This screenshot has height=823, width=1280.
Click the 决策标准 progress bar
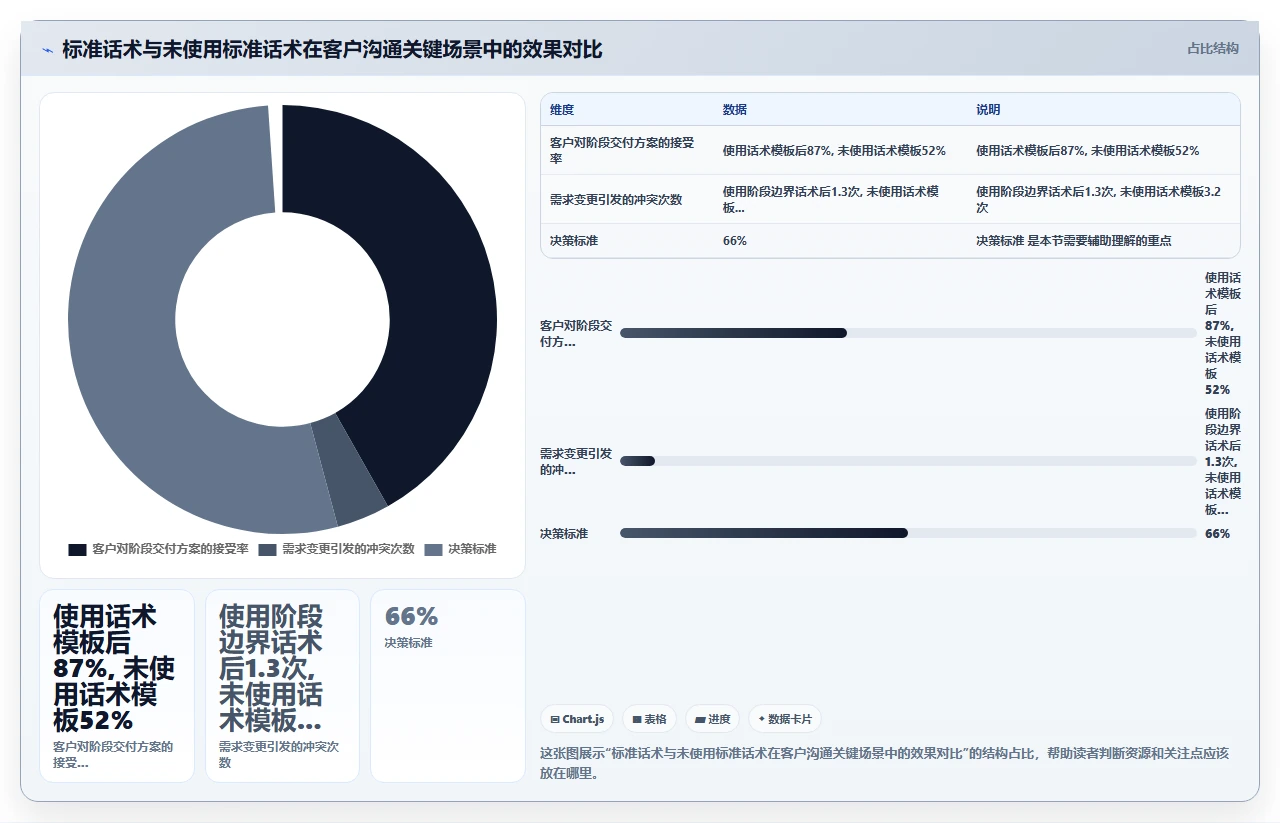908,533
